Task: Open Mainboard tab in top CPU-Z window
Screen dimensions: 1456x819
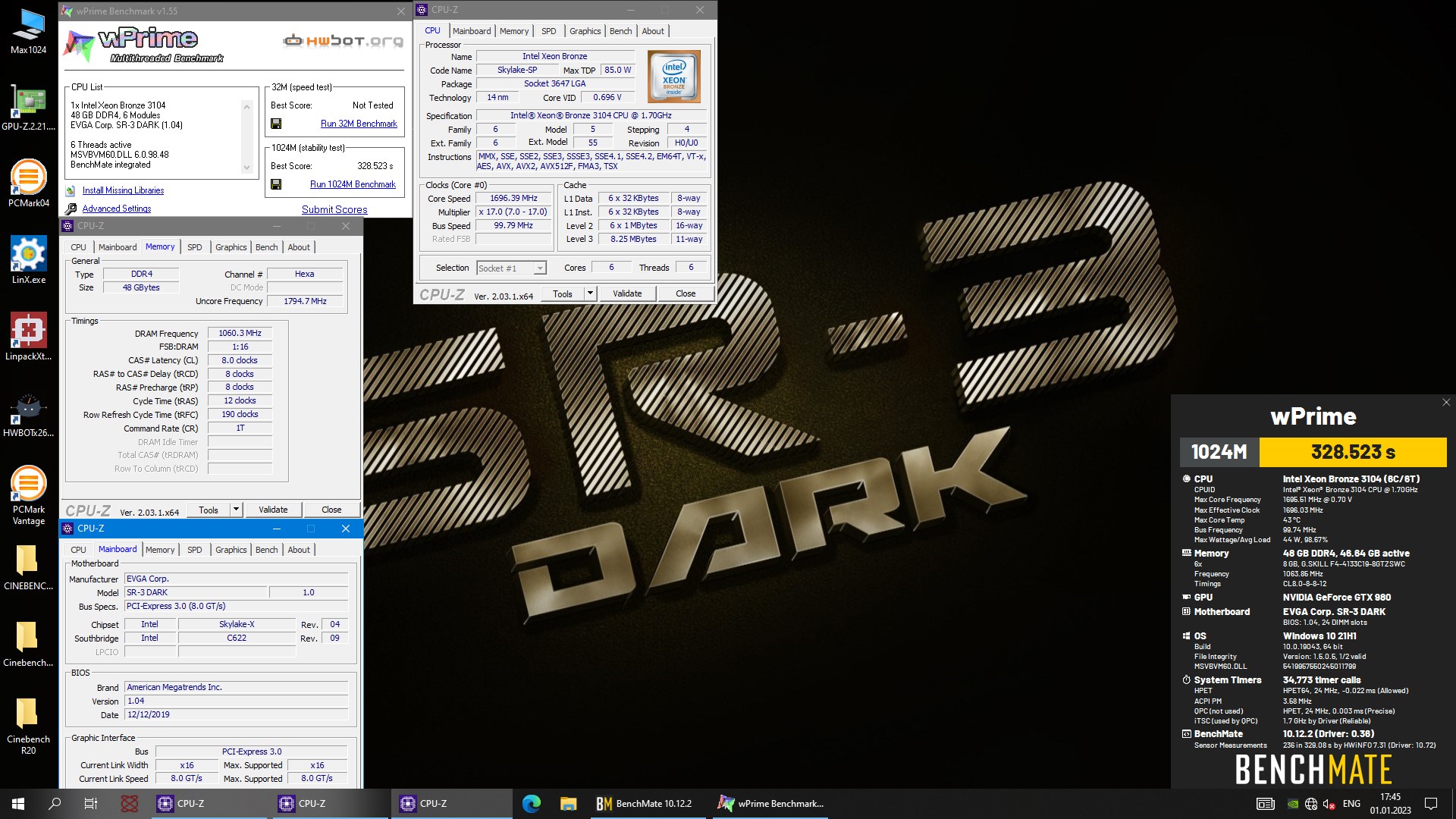Action: pos(472,31)
